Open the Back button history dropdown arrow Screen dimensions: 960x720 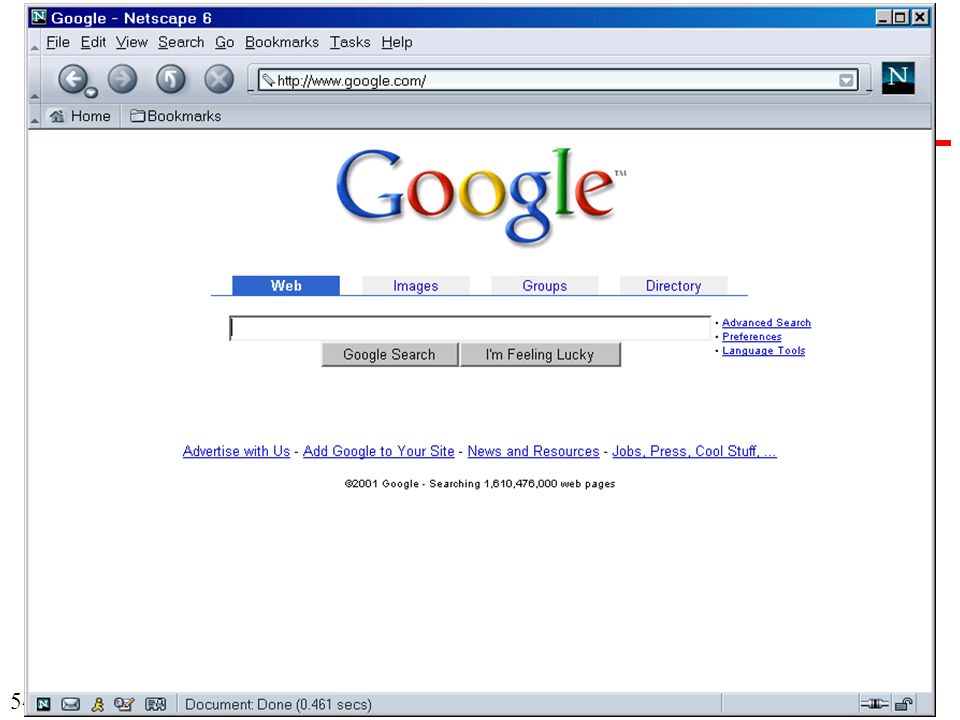tap(91, 92)
